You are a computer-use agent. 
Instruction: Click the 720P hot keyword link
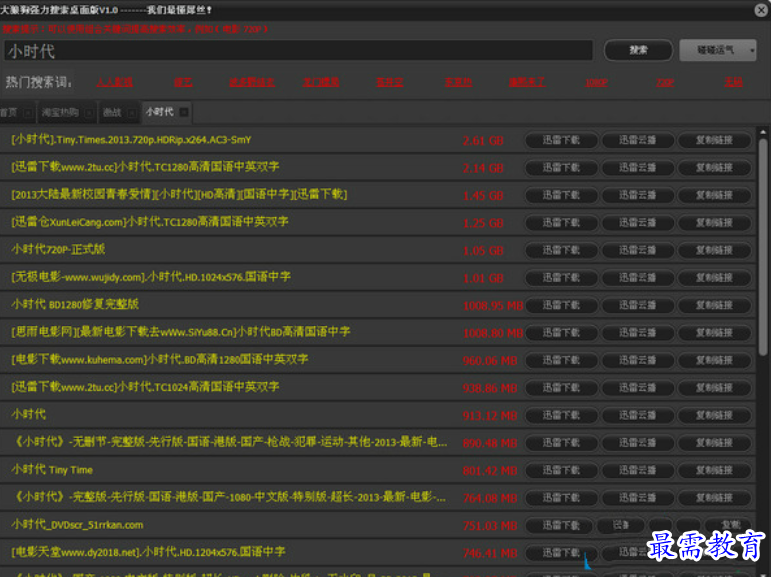tap(665, 82)
